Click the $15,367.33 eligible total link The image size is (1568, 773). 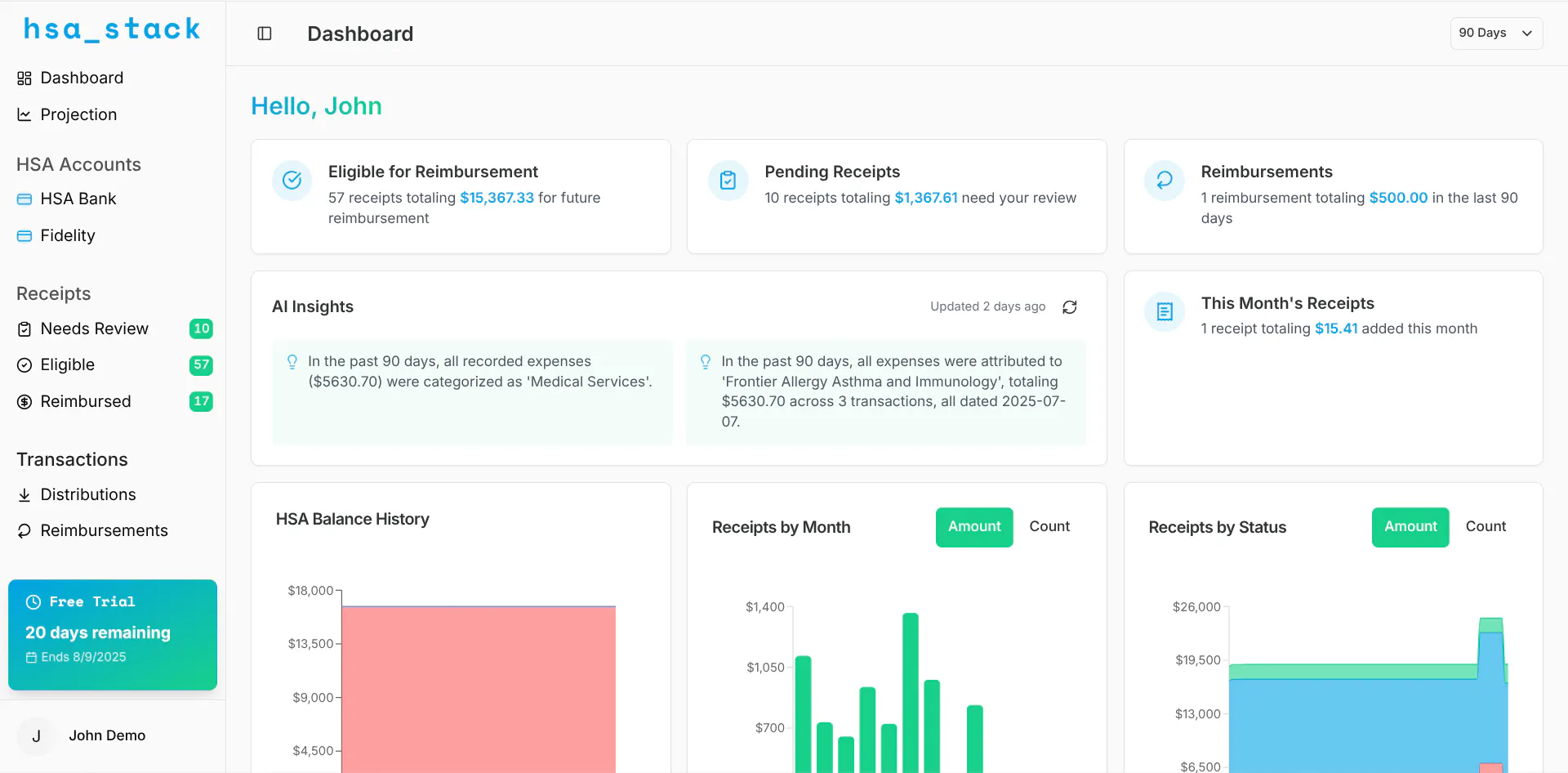point(497,198)
